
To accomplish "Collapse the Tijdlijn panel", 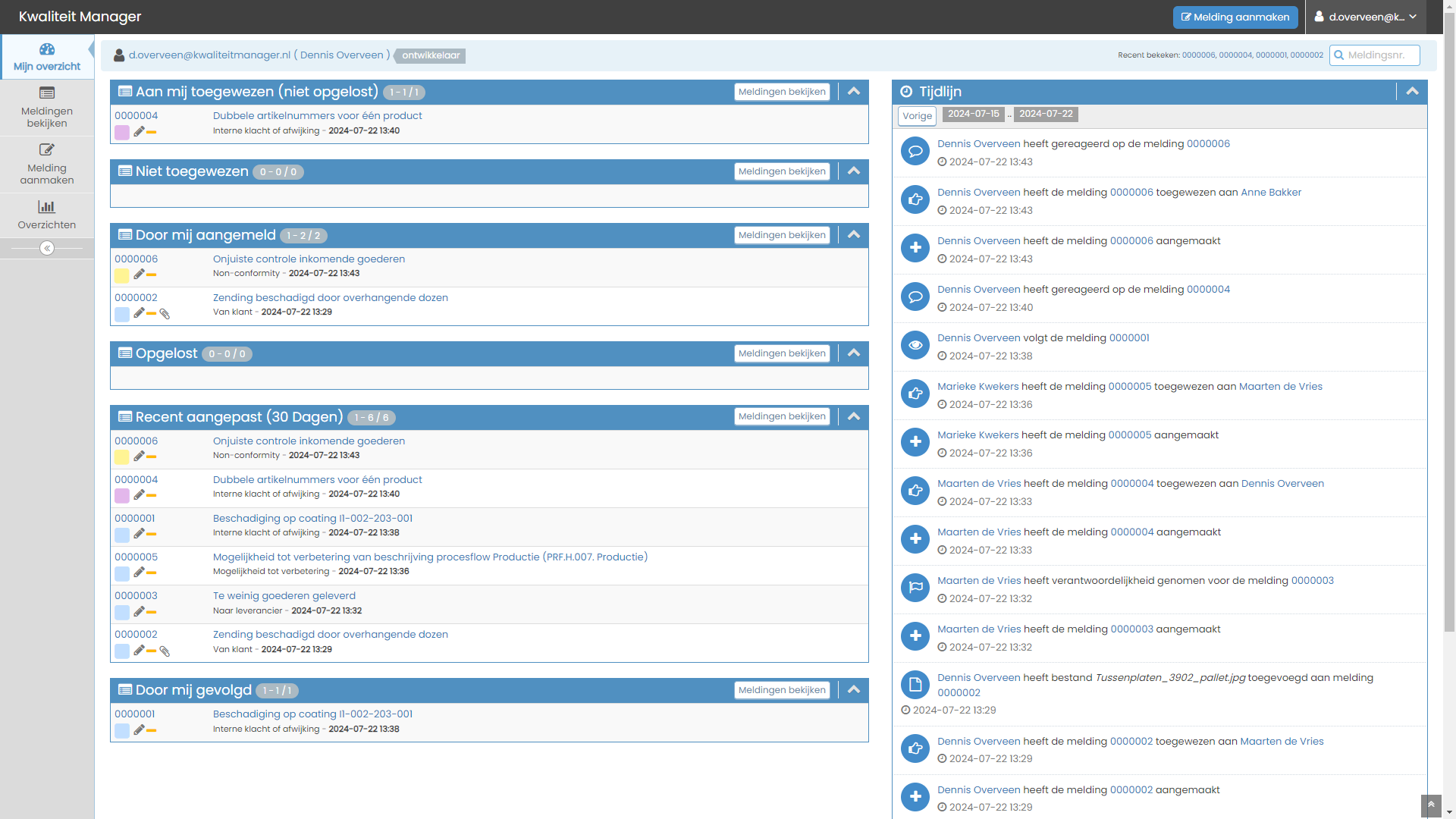I will [1412, 92].
